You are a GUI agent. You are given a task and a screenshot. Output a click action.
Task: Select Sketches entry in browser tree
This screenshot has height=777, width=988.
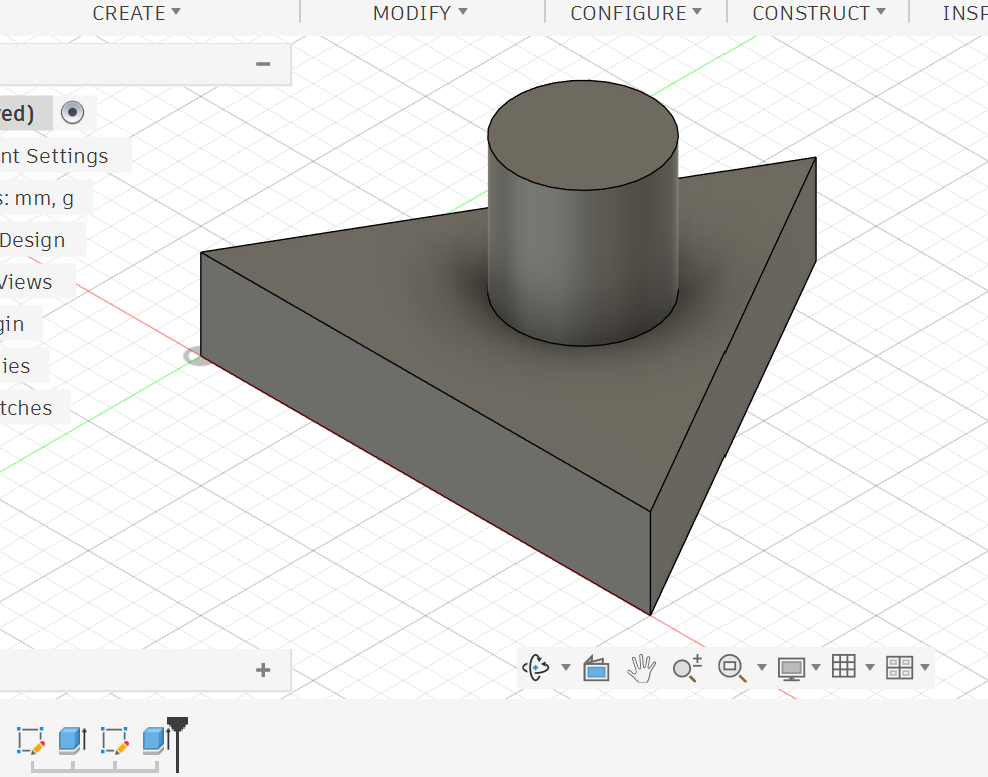26,408
